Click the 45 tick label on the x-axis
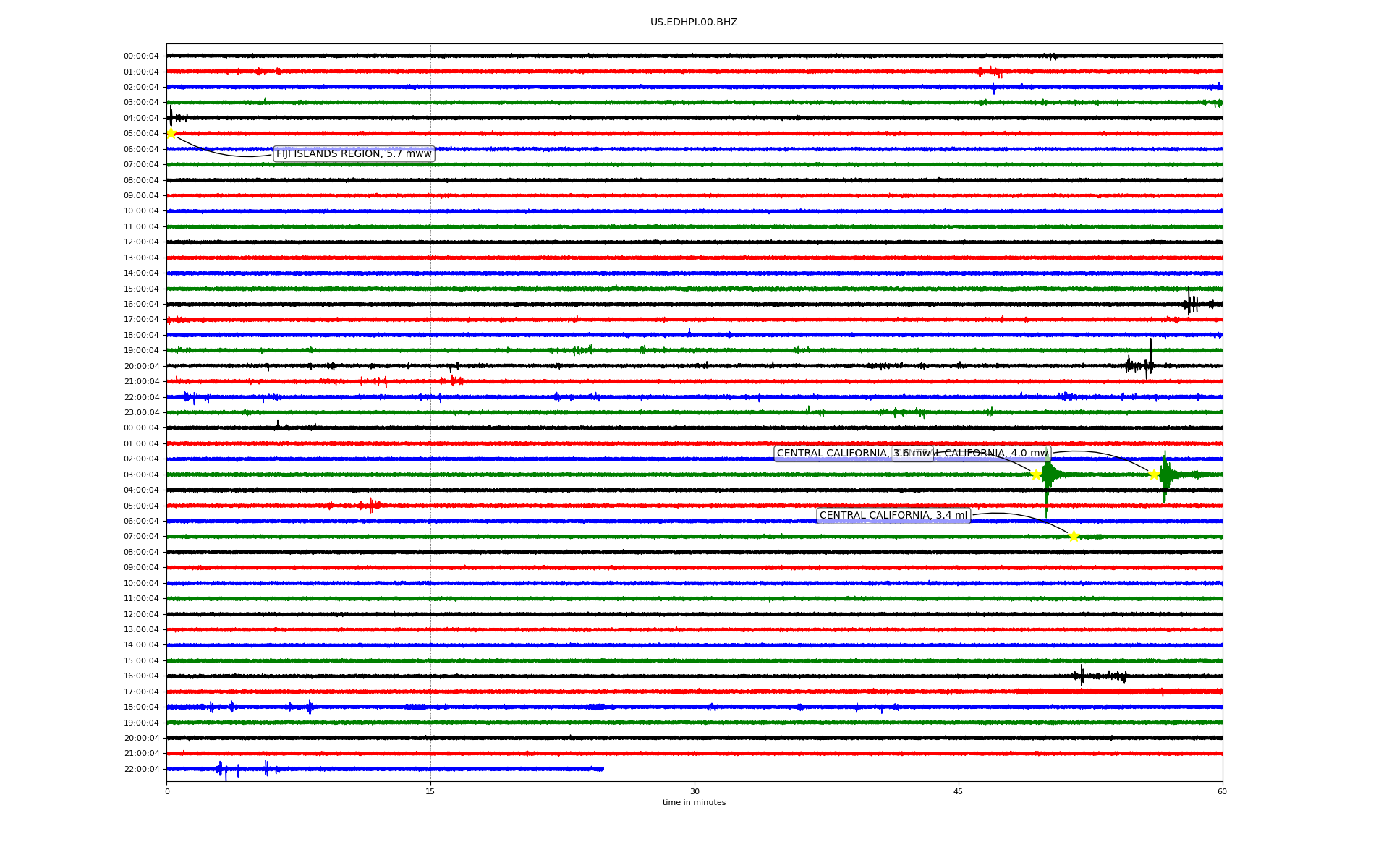 [958, 791]
